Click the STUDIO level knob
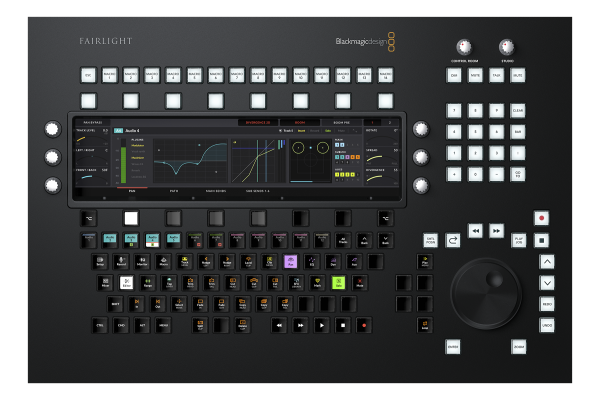 coord(507,47)
